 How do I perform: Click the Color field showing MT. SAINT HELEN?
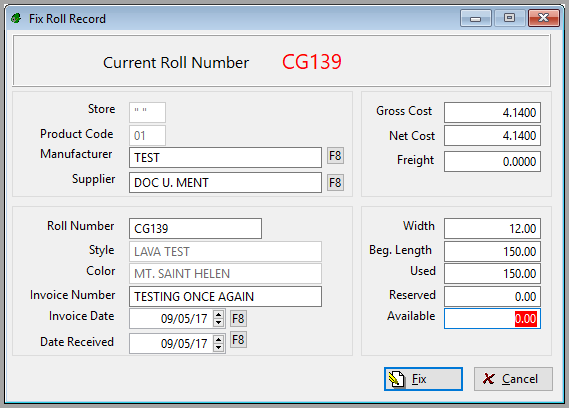tap(225, 273)
